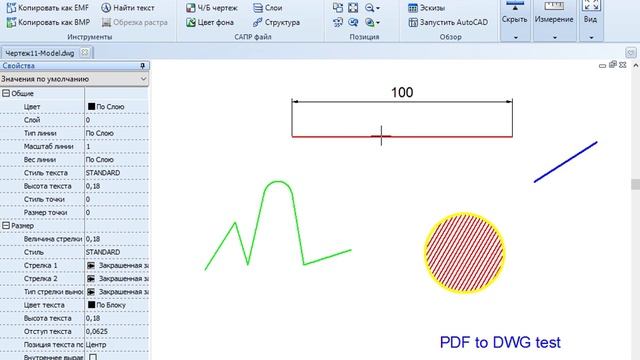This screenshot has width=640, height=360.
Task: Close the Чертеж11-Model.dwg tab
Action: pyautogui.click(x=84, y=52)
